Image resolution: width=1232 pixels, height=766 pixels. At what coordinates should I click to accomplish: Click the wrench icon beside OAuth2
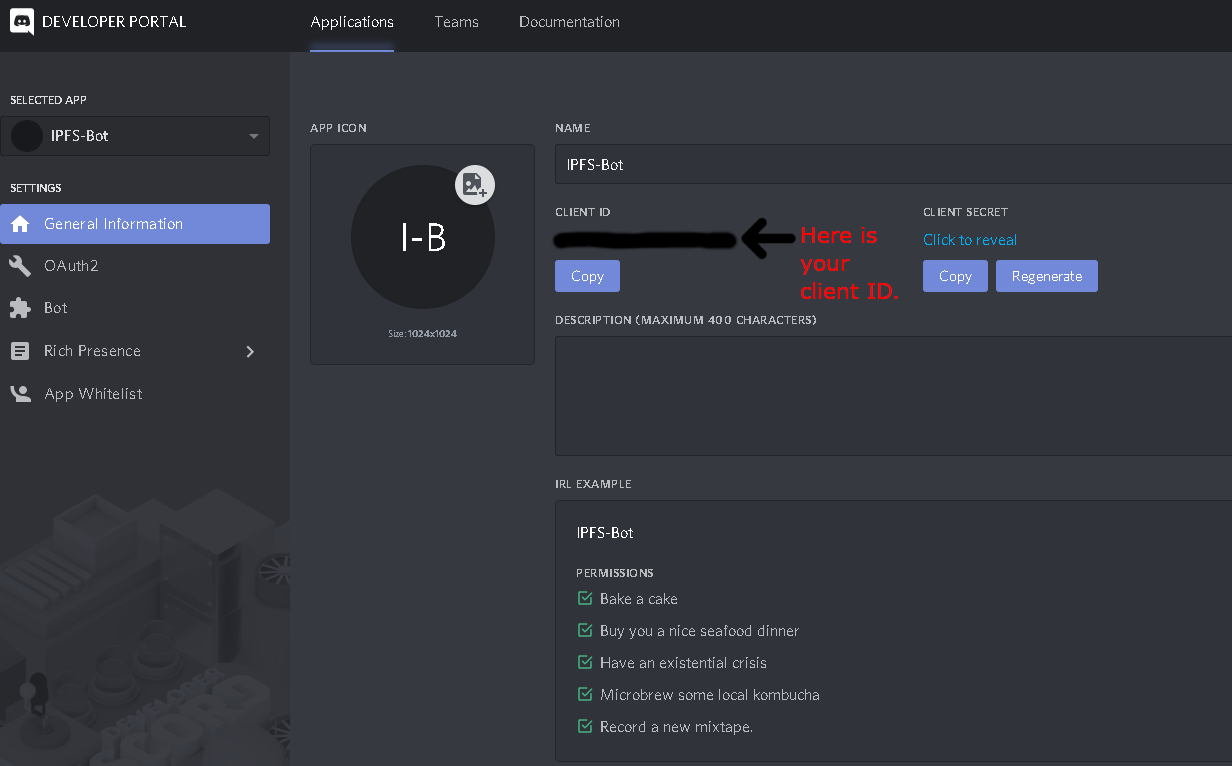20,266
